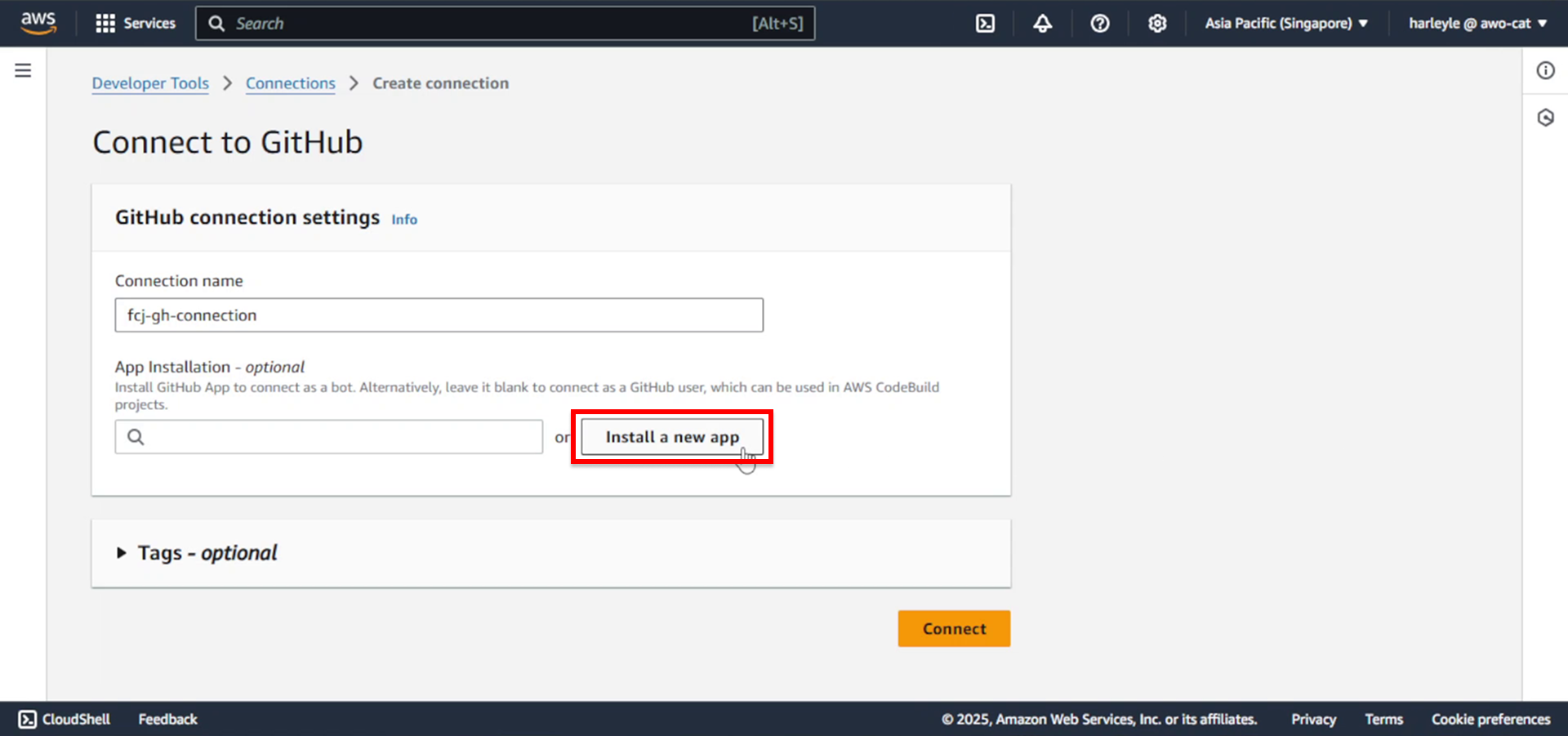Screen dimensions: 1568x736
Task: Open the settings gear icon
Action: [x=1156, y=23]
